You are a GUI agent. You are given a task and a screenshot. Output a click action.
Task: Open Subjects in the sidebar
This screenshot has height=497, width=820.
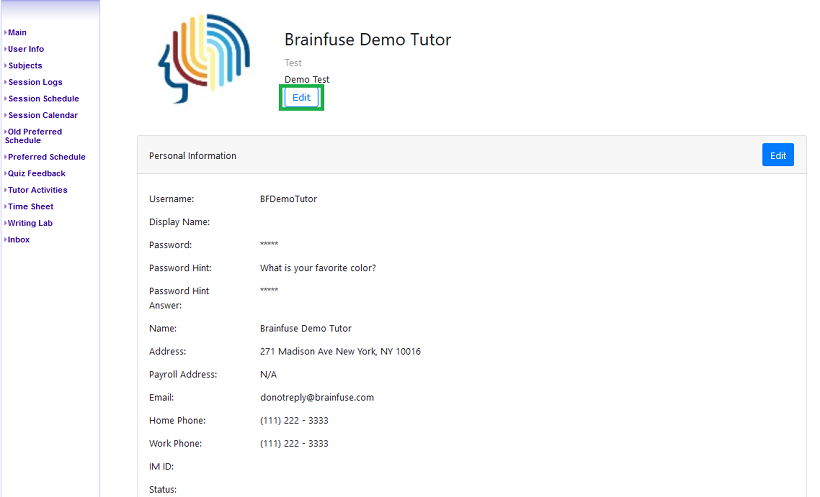(25, 66)
